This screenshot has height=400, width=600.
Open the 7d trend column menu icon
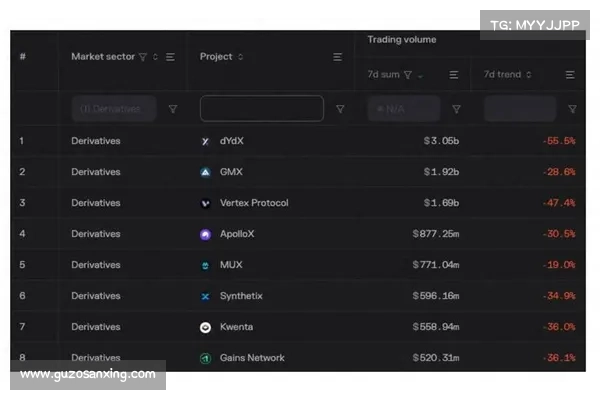570,75
